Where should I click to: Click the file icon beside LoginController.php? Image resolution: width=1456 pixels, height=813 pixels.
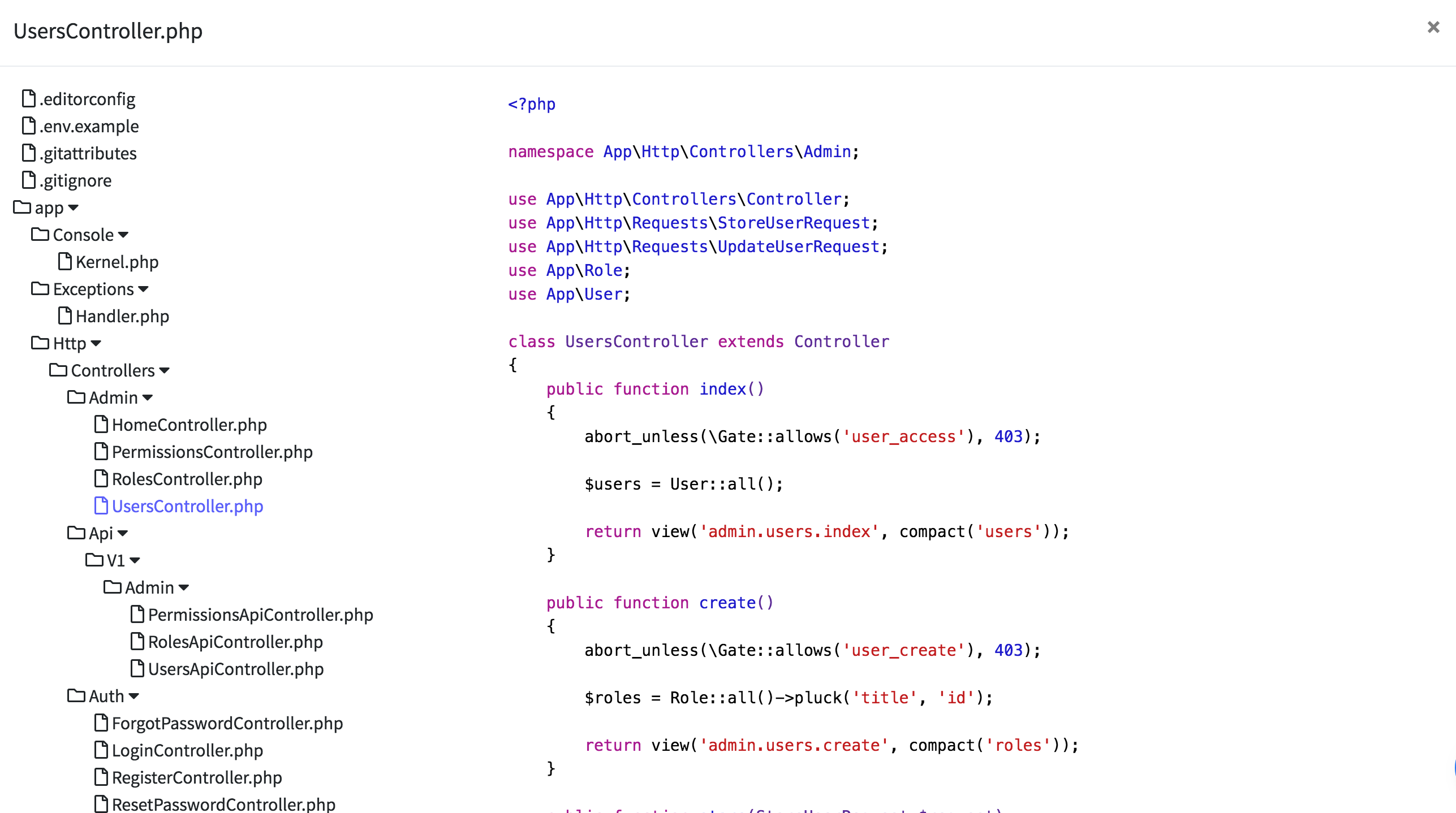click(x=101, y=750)
